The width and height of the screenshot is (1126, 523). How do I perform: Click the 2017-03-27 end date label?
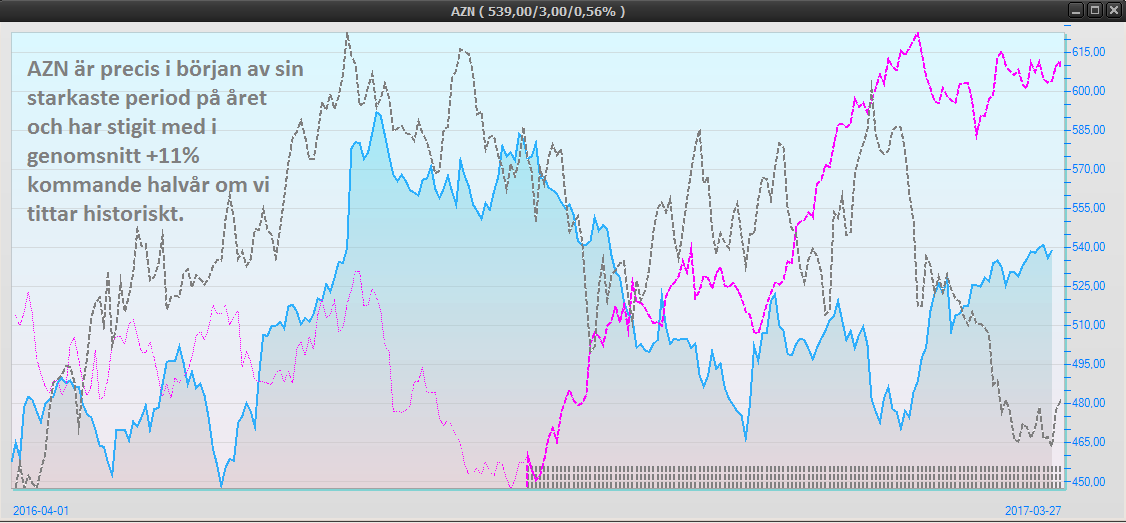pos(1033,510)
